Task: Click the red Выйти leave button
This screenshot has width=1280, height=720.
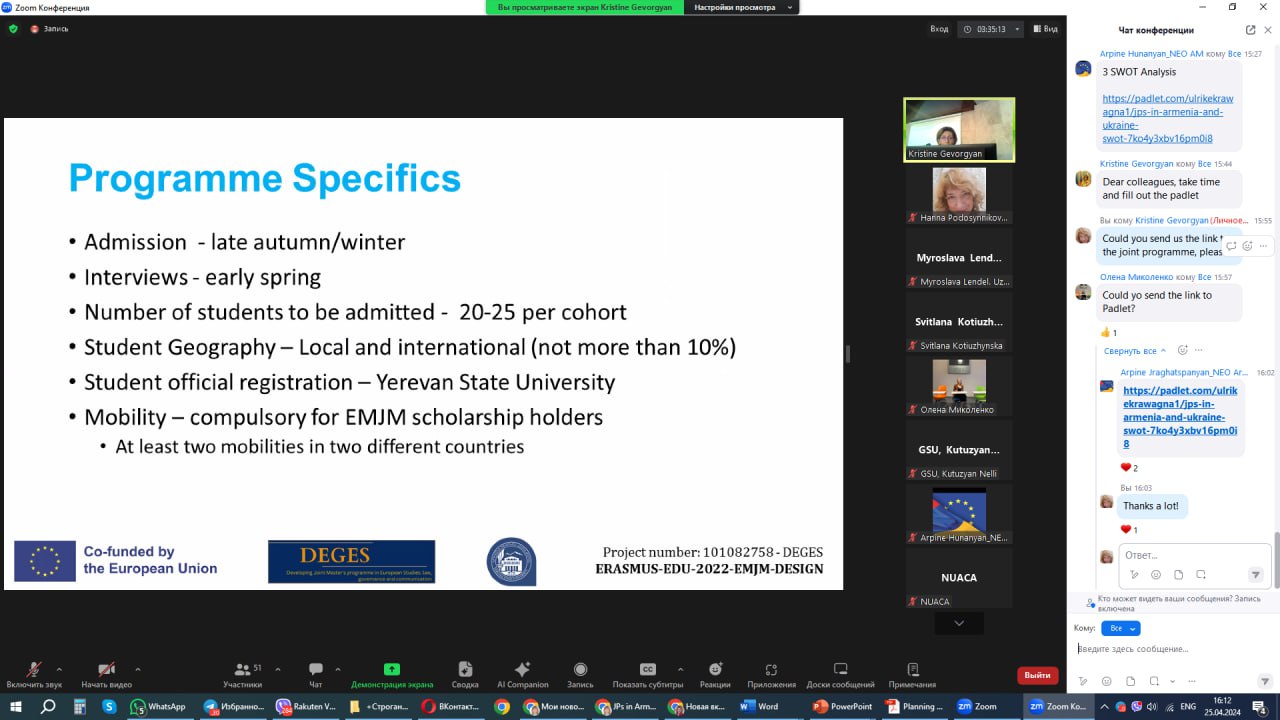Action: pyautogui.click(x=1037, y=675)
